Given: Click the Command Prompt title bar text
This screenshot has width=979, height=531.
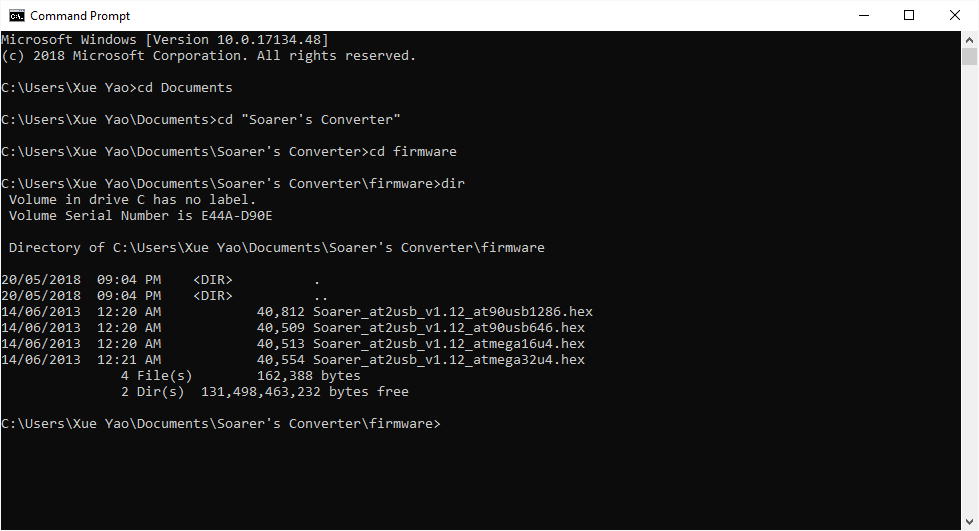Looking at the screenshot, I should (80, 16).
